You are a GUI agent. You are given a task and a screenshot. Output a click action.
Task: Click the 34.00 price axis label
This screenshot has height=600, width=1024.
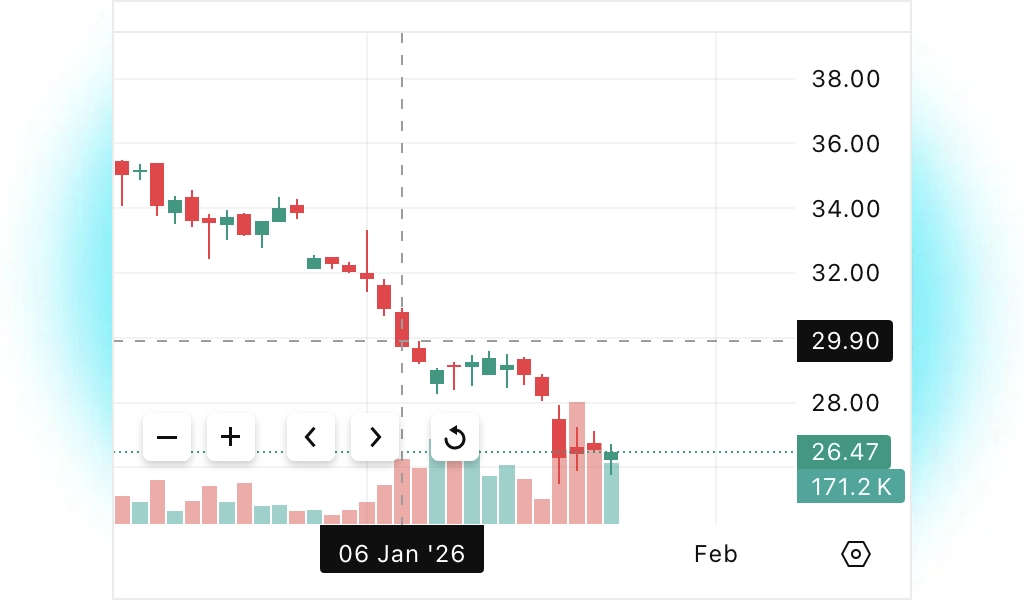tap(846, 209)
